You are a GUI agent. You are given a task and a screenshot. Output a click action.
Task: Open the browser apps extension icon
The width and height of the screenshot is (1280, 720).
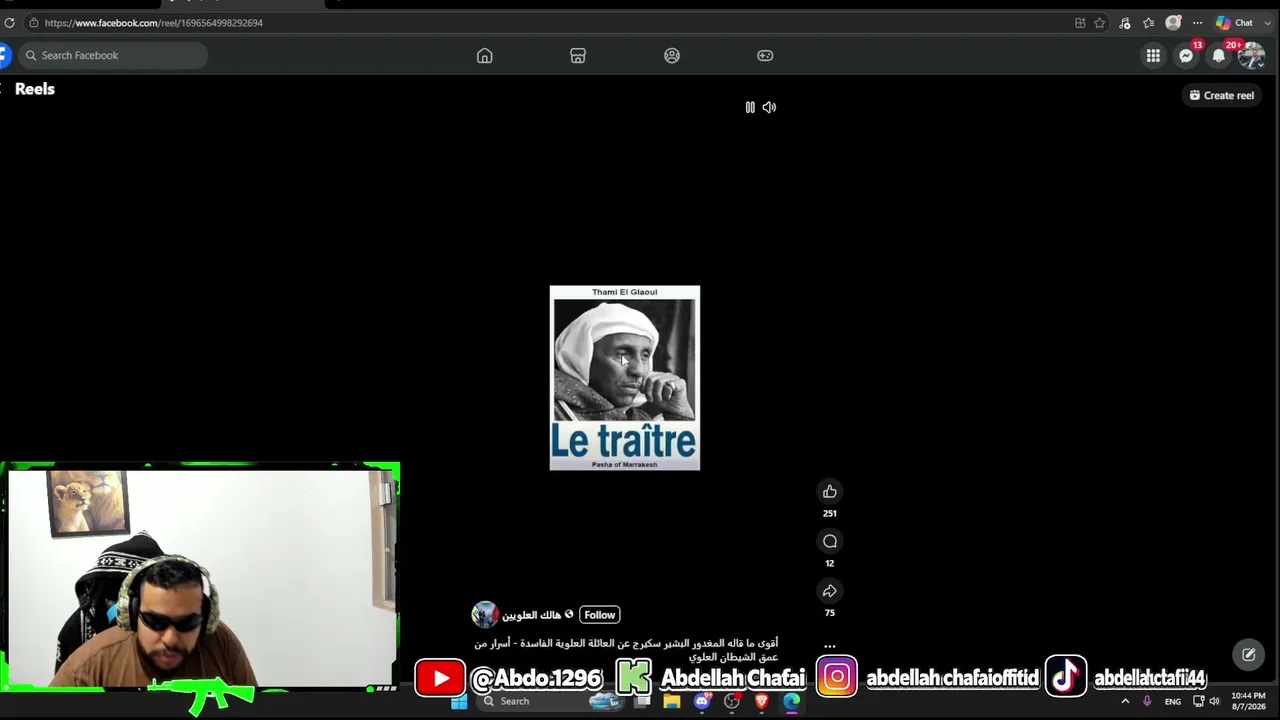tap(1080, 23)
